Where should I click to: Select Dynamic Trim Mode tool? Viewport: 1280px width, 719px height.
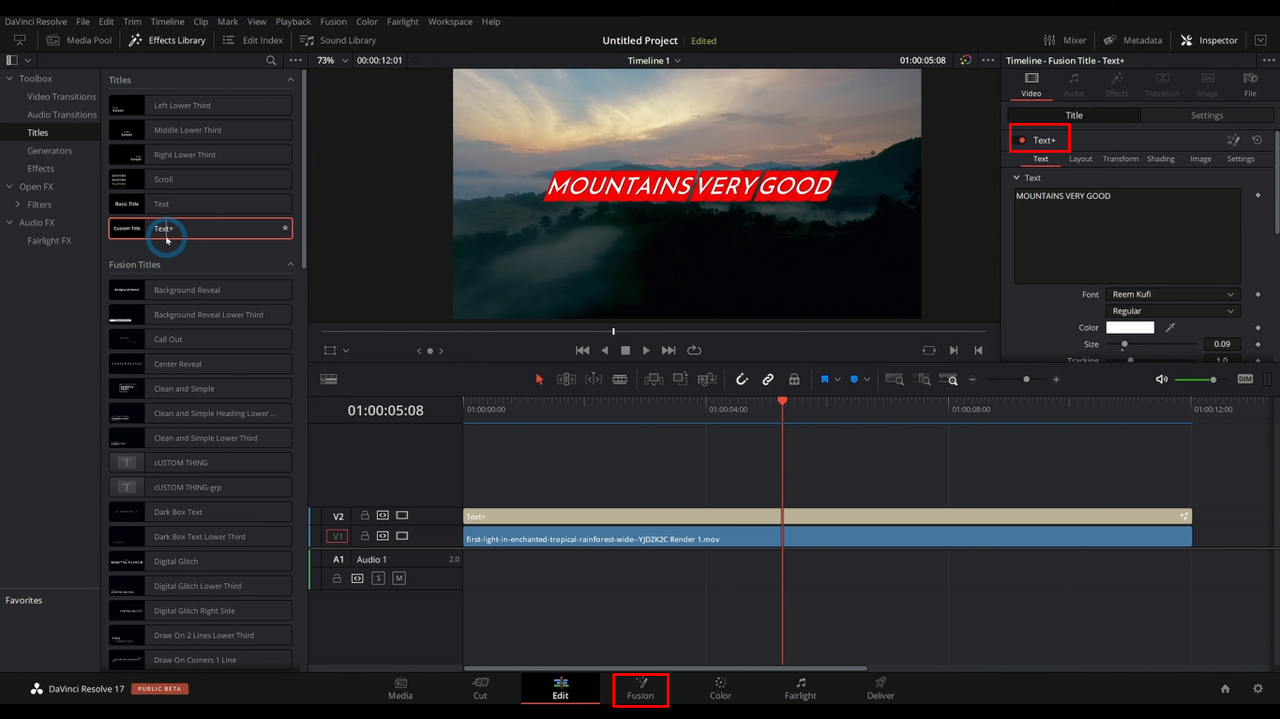tap(593, 379)
